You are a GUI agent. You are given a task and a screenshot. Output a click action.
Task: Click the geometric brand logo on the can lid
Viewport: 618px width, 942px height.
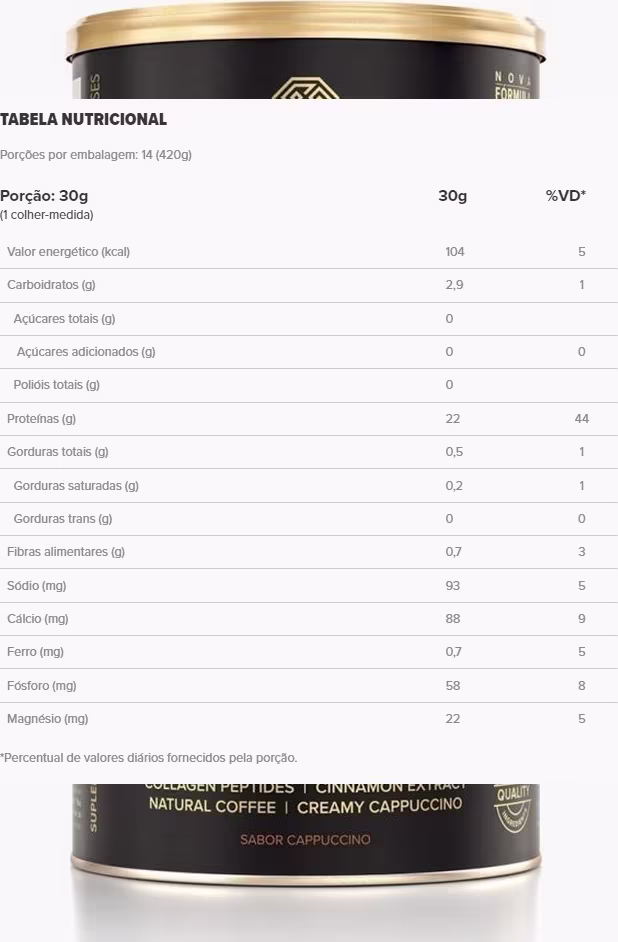click(x=306, y=88)
